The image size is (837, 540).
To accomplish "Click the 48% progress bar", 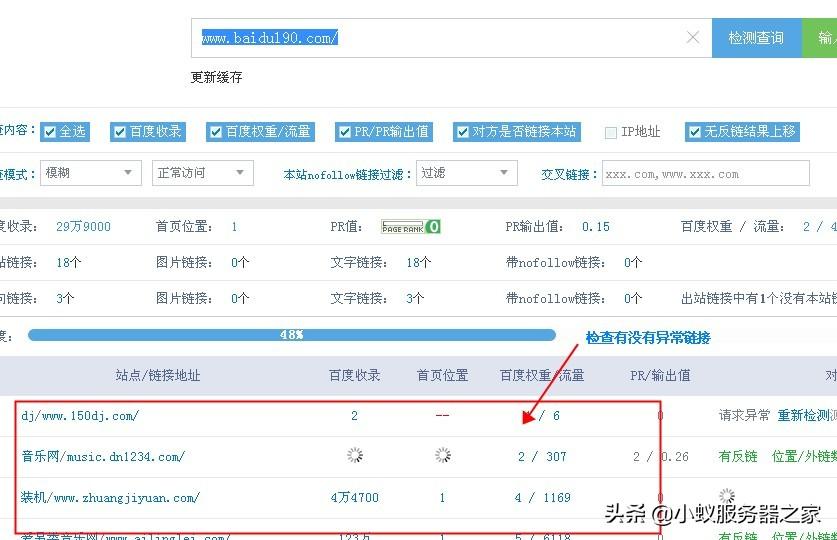I will [291, 335].
